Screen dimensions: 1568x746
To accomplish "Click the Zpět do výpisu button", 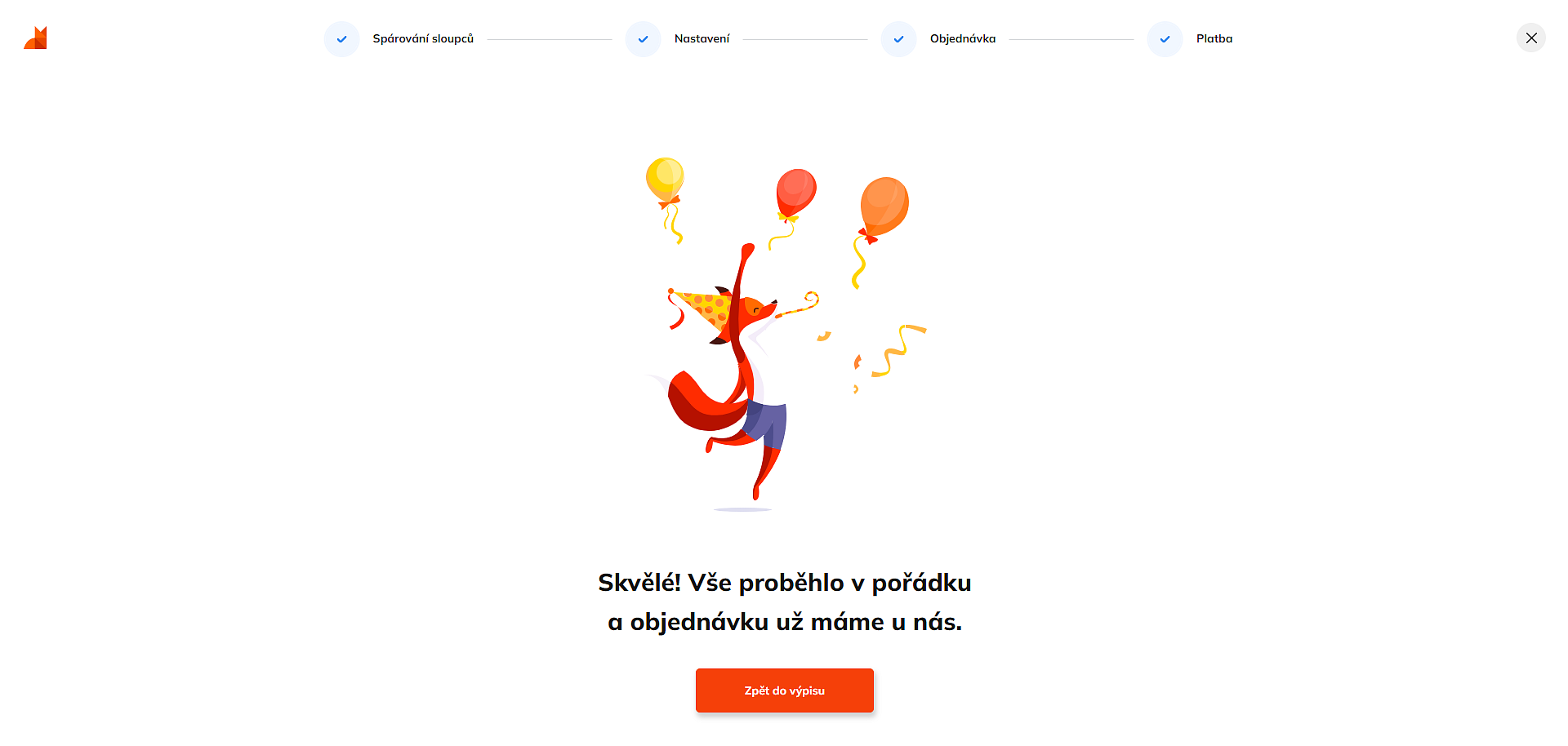I will pyautogui.click(x=785, y=690).
